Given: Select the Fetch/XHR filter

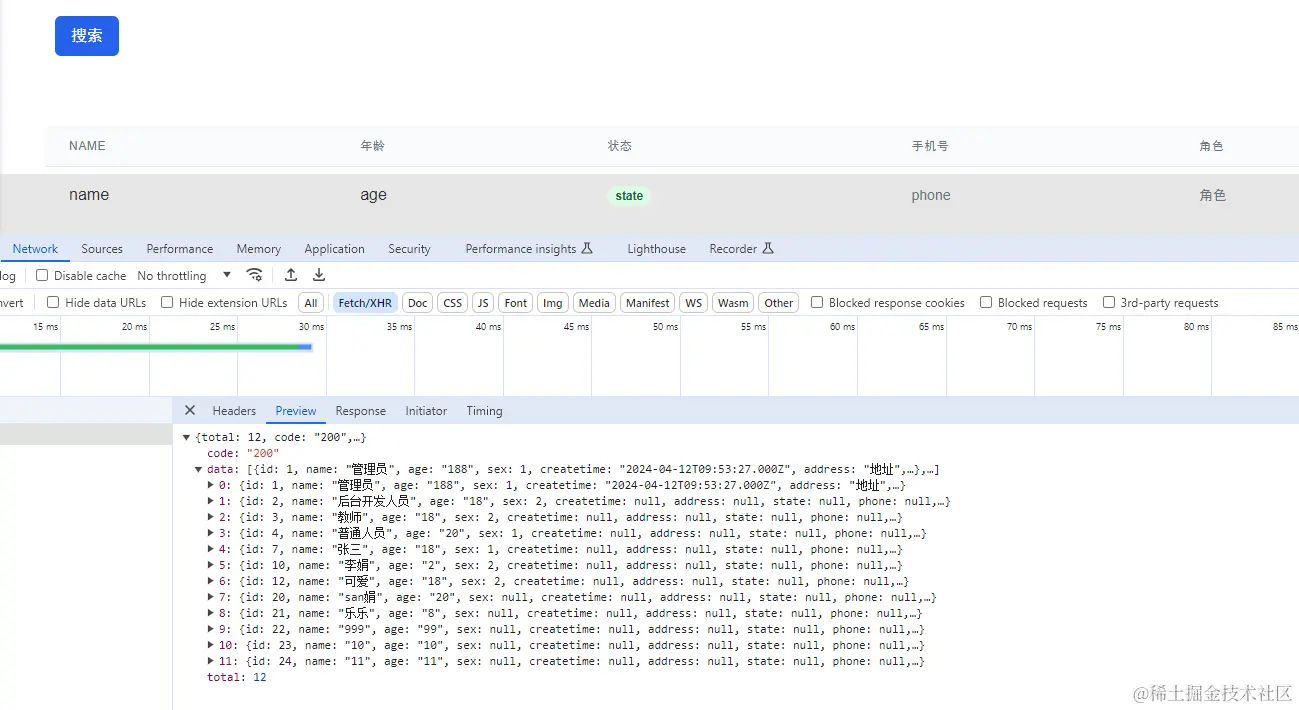Looking at the screenshot, I should [x=365, y=303].
